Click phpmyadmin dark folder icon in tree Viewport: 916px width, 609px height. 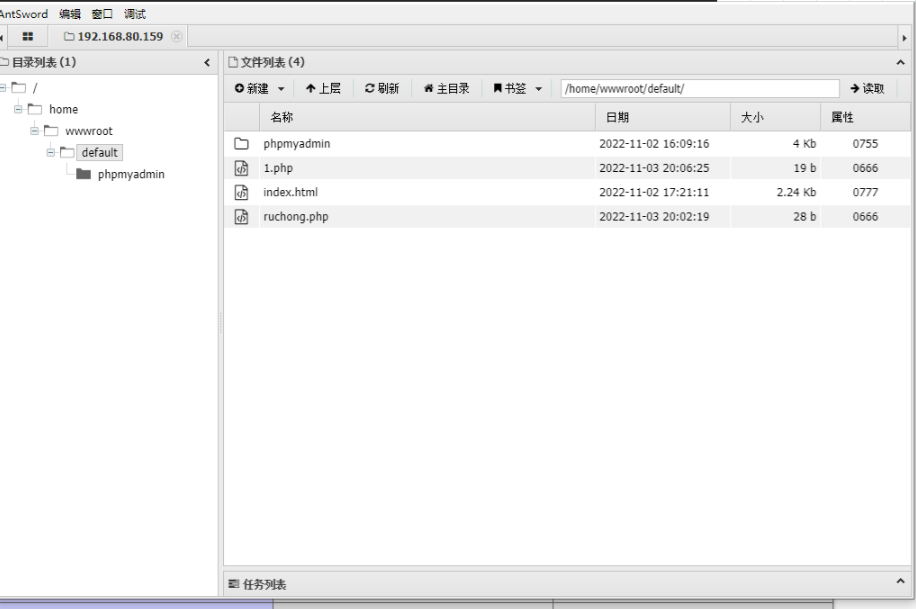click(x=84, y=174)
